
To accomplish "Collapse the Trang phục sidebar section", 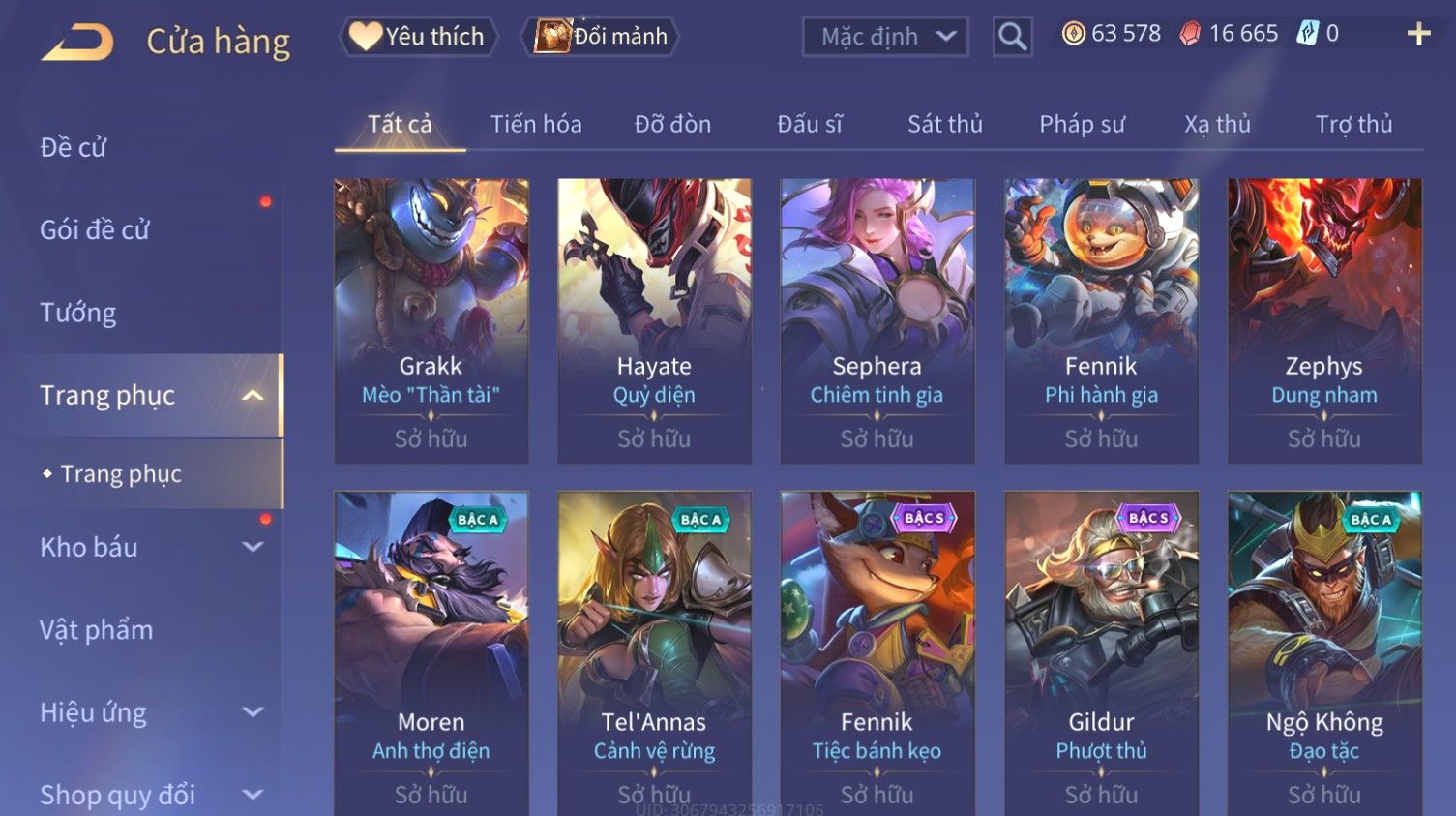I will point(253,395).
